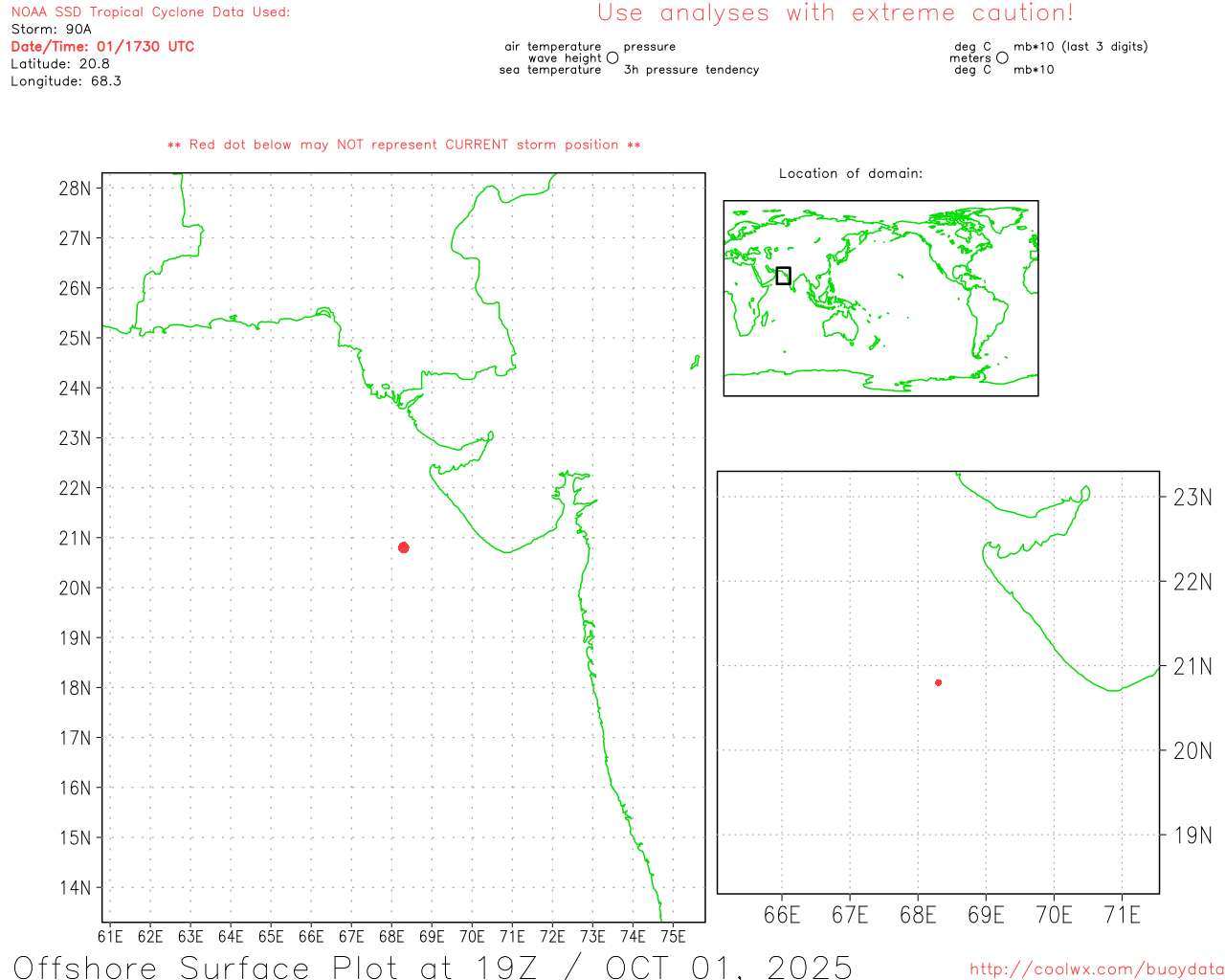
Task: Click the 21N latitude label on main map
Action: coord(75,538)
